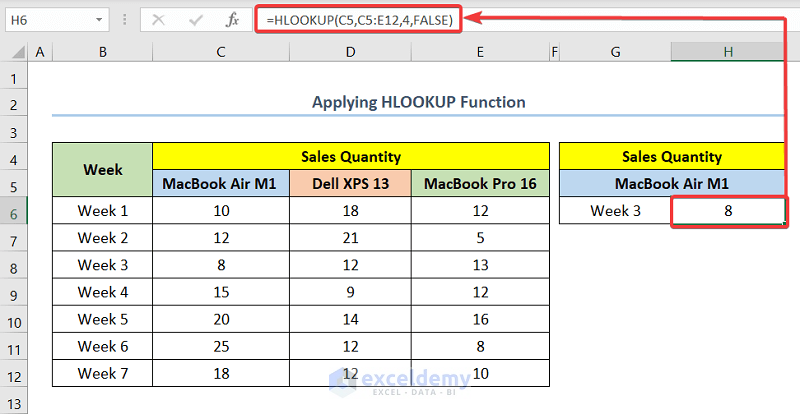This screenshot has width=800, height=414.
Task: Click the 'MacBook Pro 16' header cell
Action: (480, 184)
